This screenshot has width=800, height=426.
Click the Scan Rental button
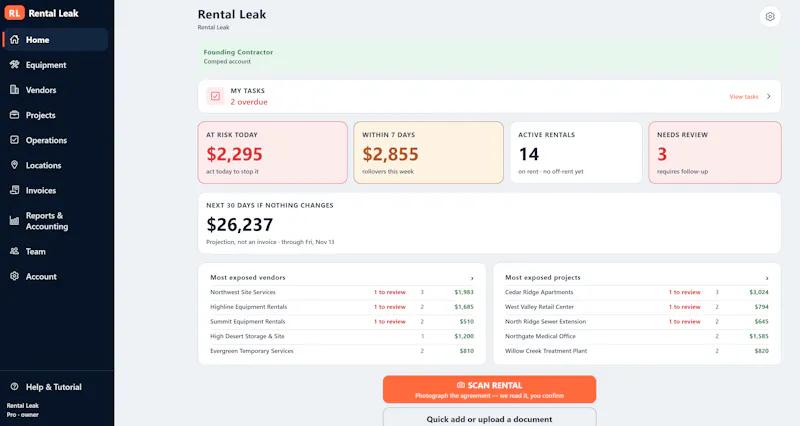pos(489,390)
